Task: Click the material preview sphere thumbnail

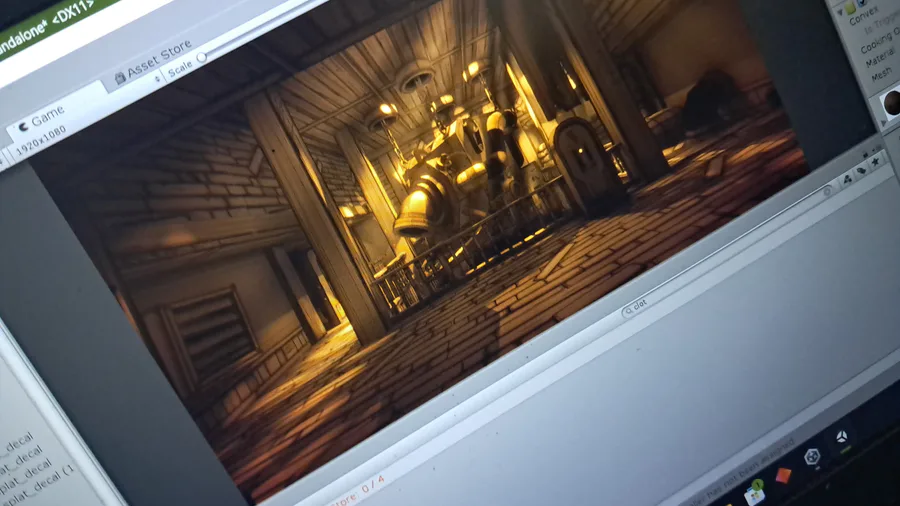Action: pyautogui.click(x=892, y=102)
